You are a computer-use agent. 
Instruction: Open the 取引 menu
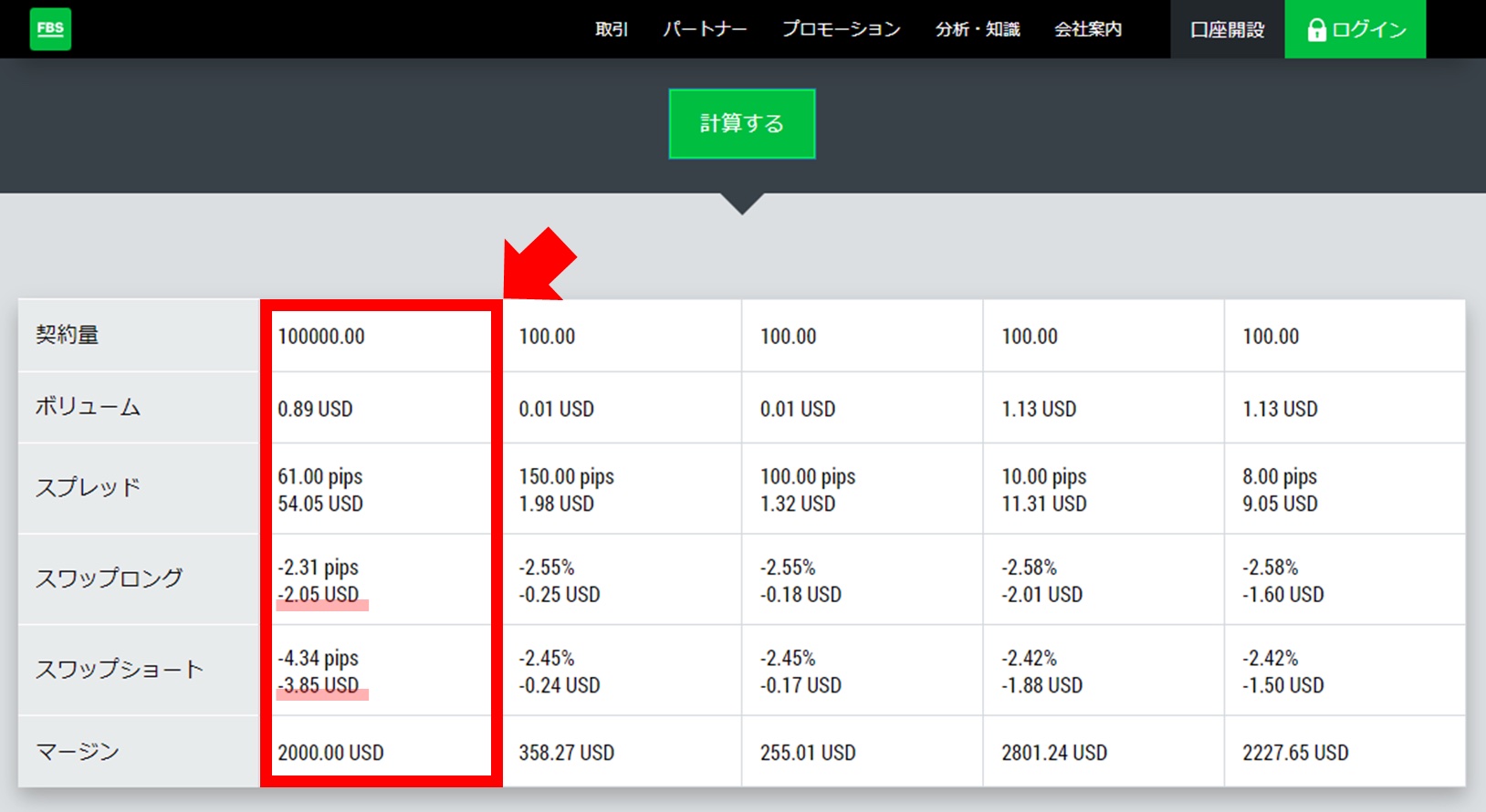click(x=612, y=29)
